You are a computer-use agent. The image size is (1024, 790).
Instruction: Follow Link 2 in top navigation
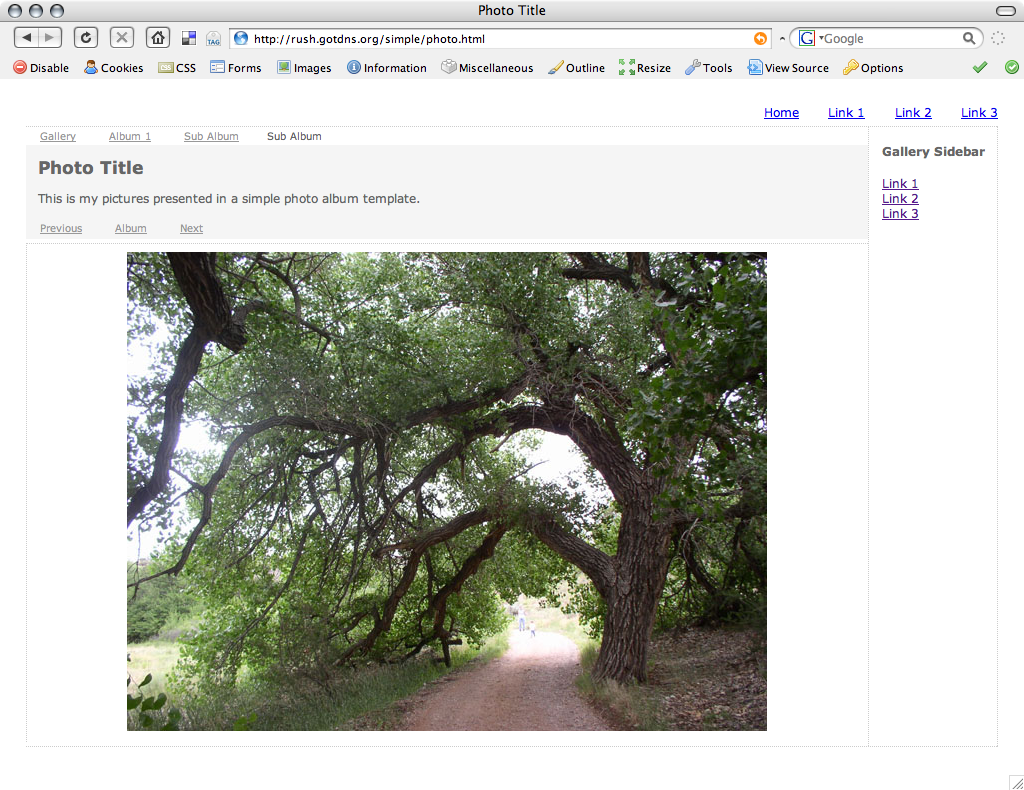point(913,112)
